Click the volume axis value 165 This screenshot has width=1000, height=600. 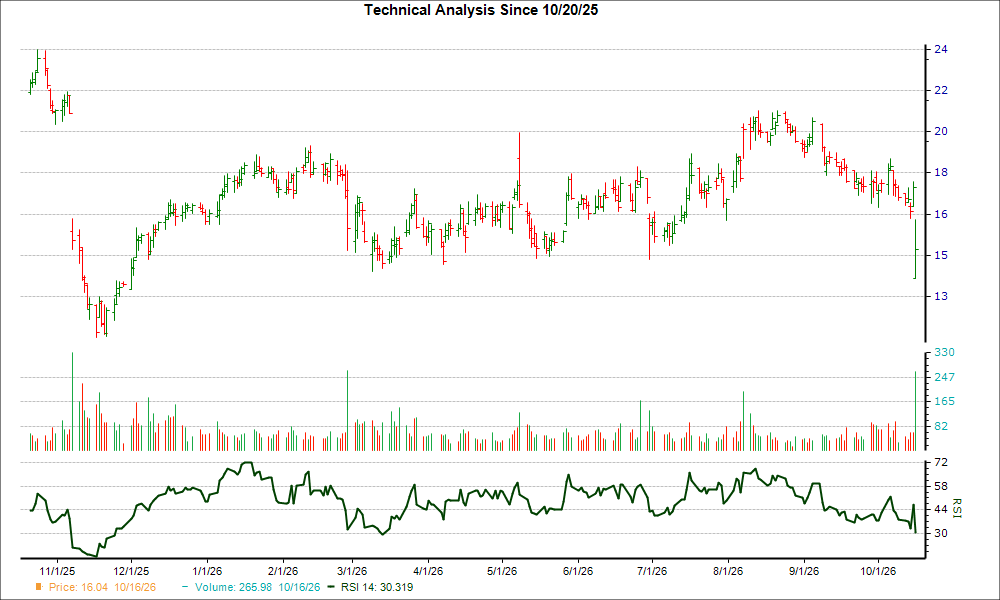click(x=944, y=401)
